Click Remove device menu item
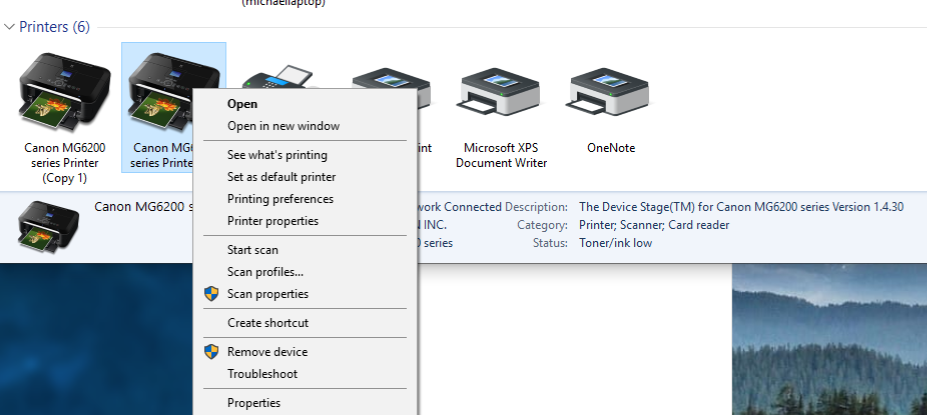927x415 pixels. pos(305,352)
